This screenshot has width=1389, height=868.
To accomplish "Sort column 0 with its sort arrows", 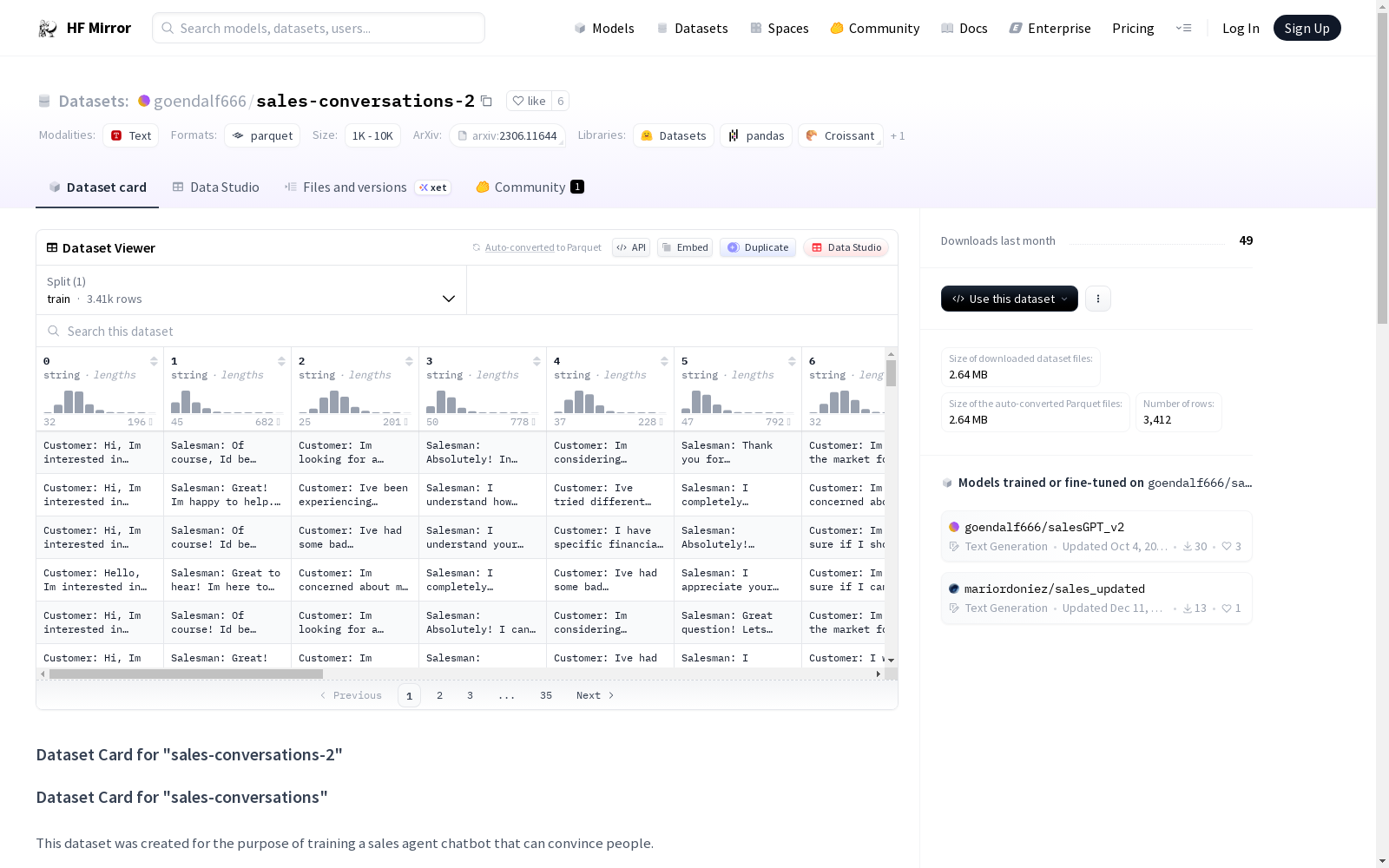I will pos(154,361).
